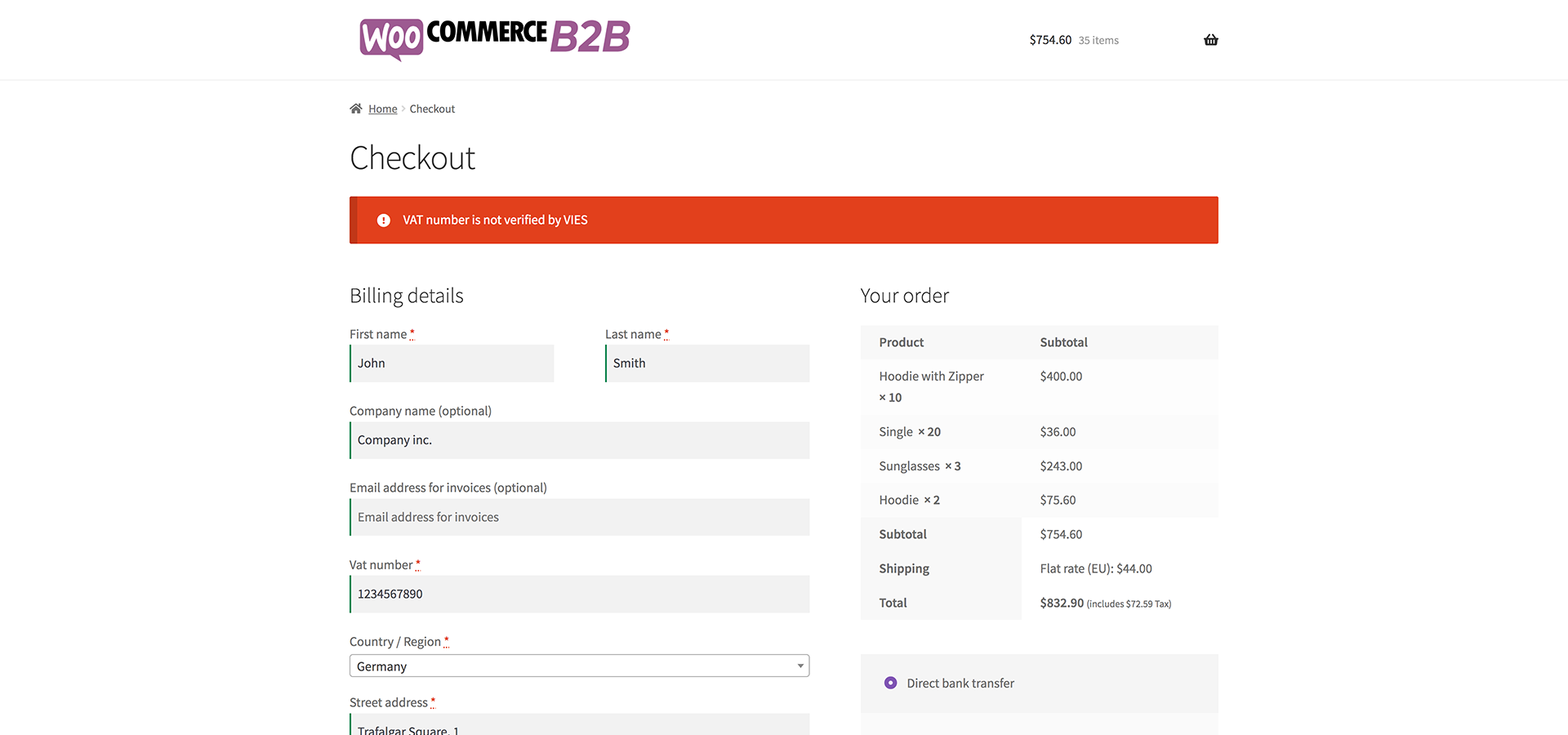This screenshot has width=1568, height=735.
Task: Click the VAT error alert icon
Action: [x=383, y=220]
